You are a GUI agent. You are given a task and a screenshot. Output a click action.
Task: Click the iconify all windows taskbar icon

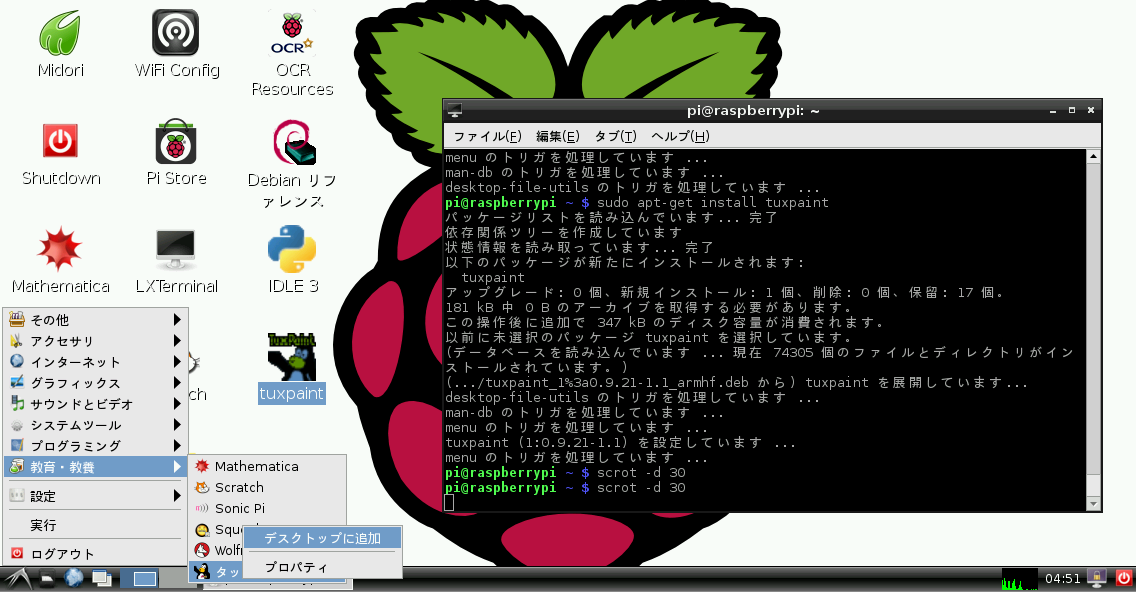[x=101, y=578]
